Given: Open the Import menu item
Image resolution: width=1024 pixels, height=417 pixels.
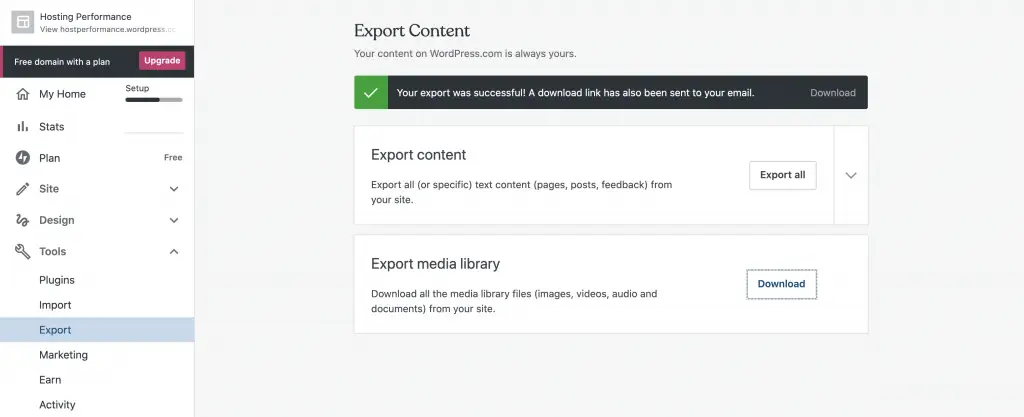Looking at the screenshot, I should click(x=55, y=305).
